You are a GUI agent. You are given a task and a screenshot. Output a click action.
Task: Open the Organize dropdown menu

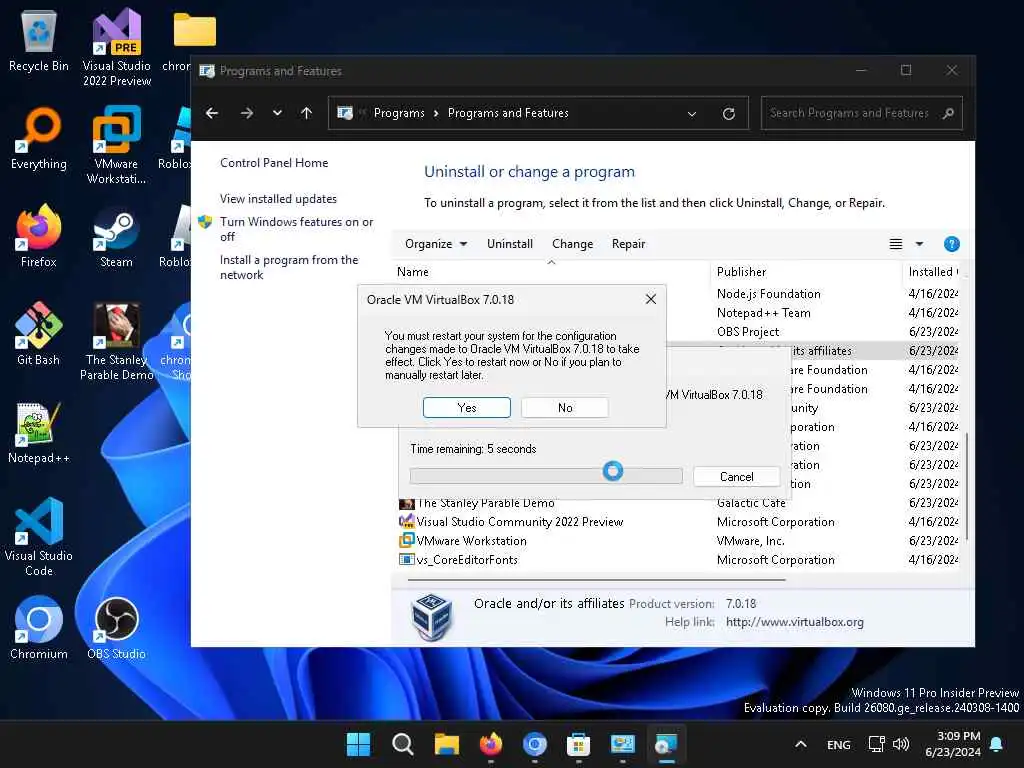(x=436, y=244)
